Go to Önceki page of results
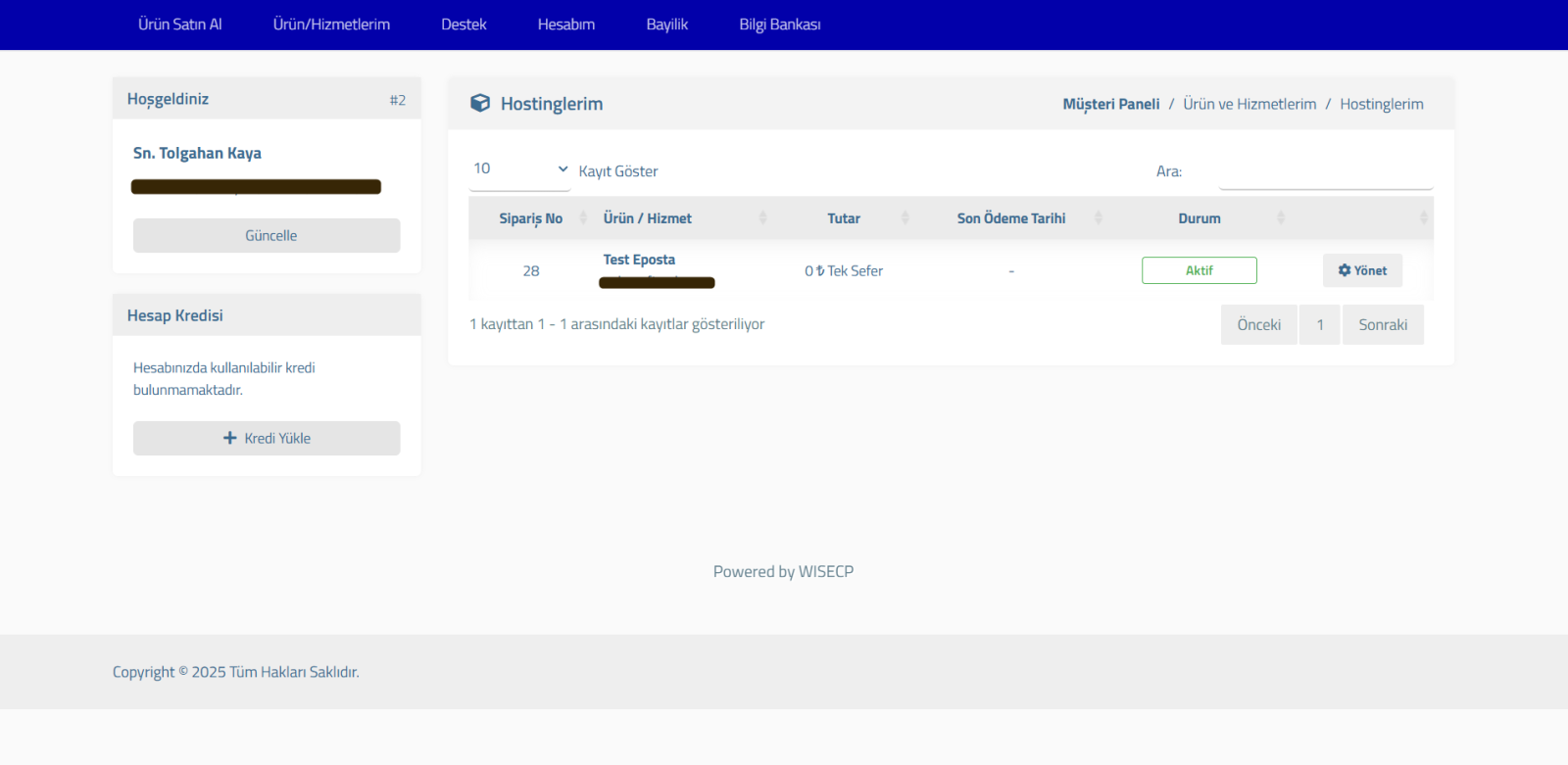Viewport: 1568px width, 765px height. 1258,325
